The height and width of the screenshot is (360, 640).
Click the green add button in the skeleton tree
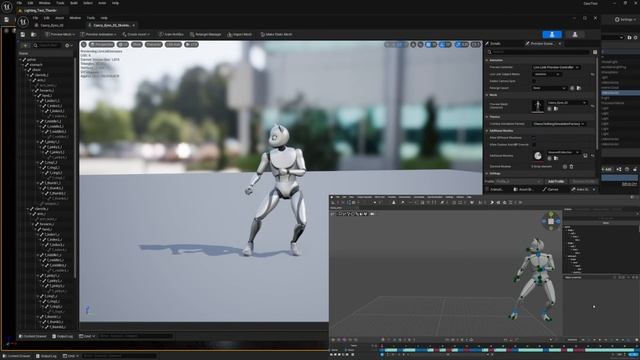[x=25, y=45]
